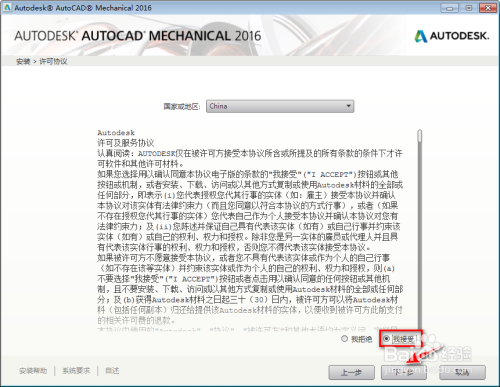Click the Autodesk logo in the header

pos(452,36)
